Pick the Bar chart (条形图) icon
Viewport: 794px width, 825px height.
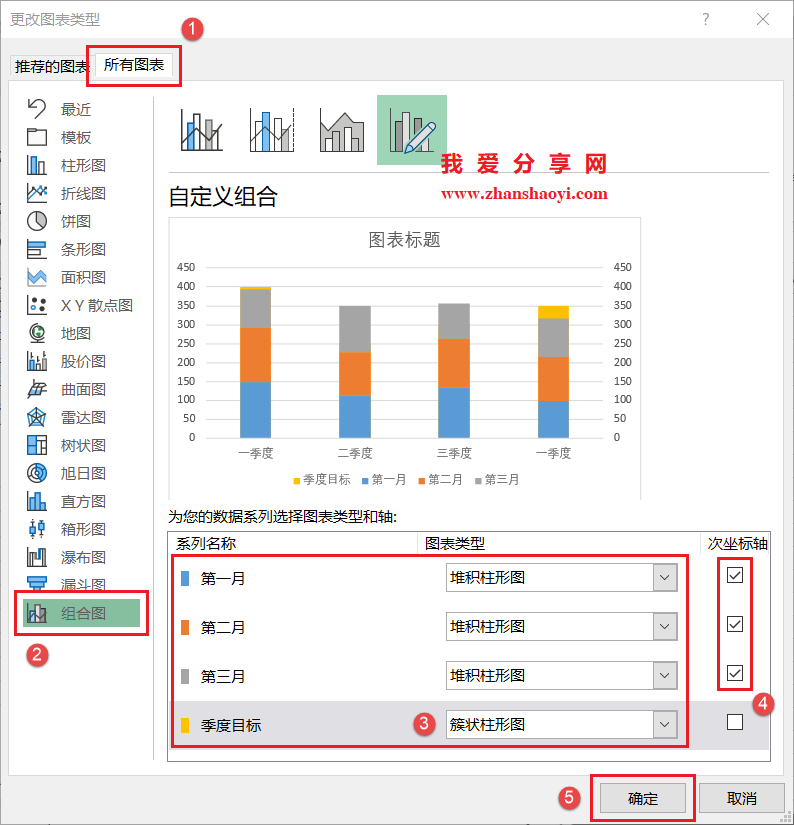pyautogui.click(x=37, y=249)
